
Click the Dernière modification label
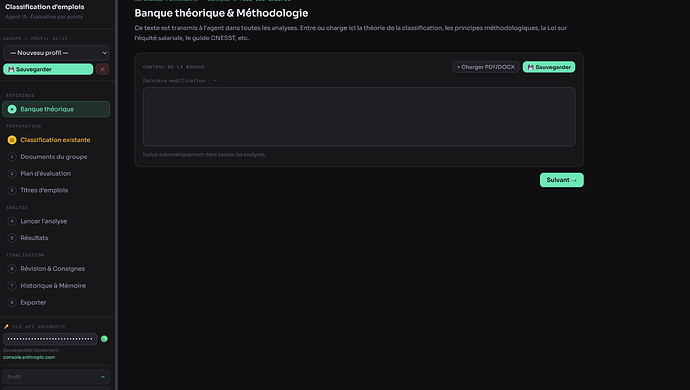(x=180, y=81)
